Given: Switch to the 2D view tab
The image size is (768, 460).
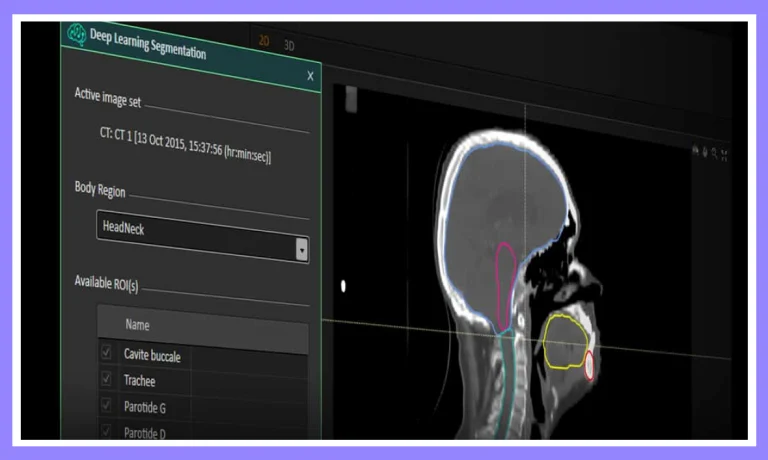Looking at the screenshot, I should coord(264,41).
